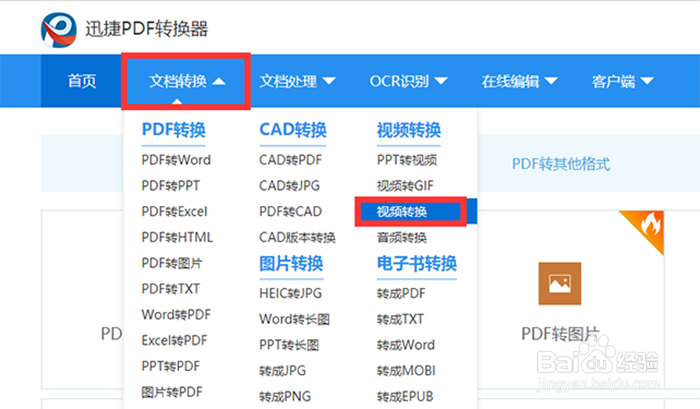Click the PDF转换 category heading
Image resolution: width=700 pixels, height=409 pixels.
(173, 130)
